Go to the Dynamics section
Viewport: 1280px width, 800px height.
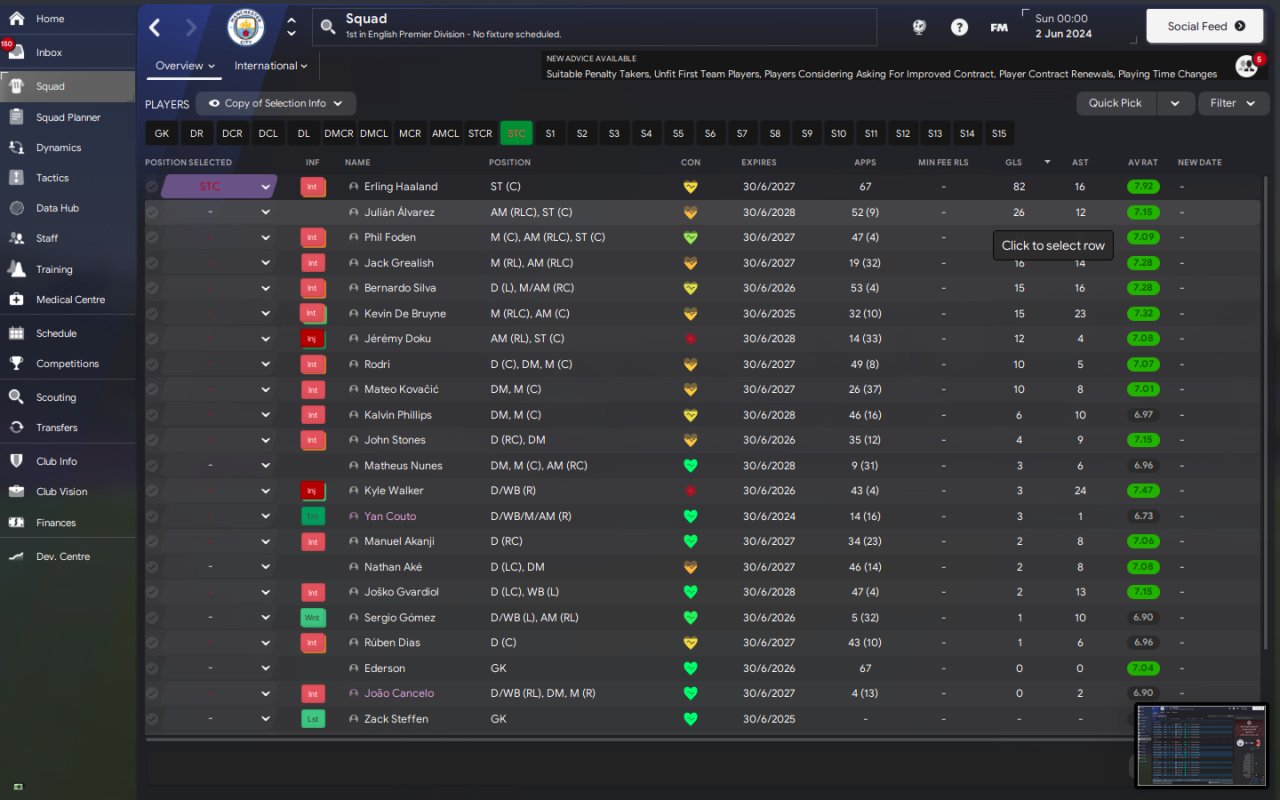coord(67,147)
